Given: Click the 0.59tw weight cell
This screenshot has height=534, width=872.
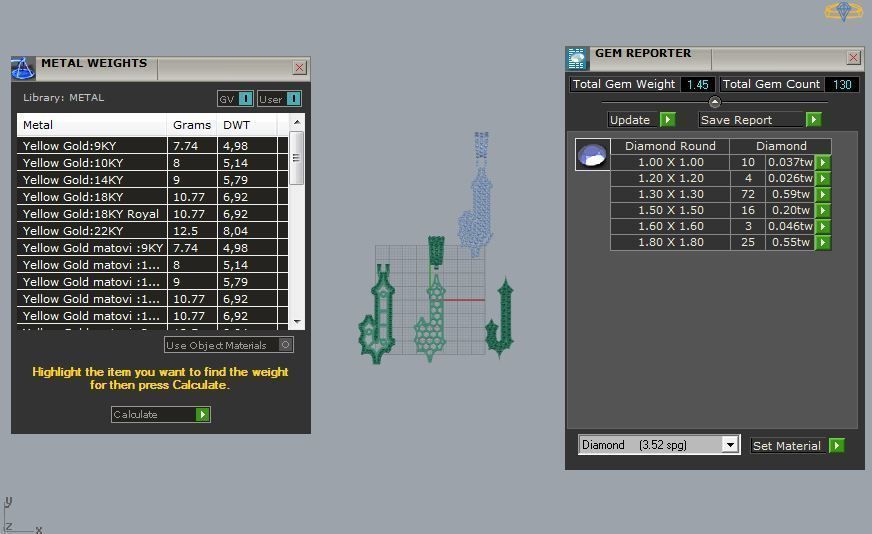Looking at the screenshot, I should click(790, 194).
